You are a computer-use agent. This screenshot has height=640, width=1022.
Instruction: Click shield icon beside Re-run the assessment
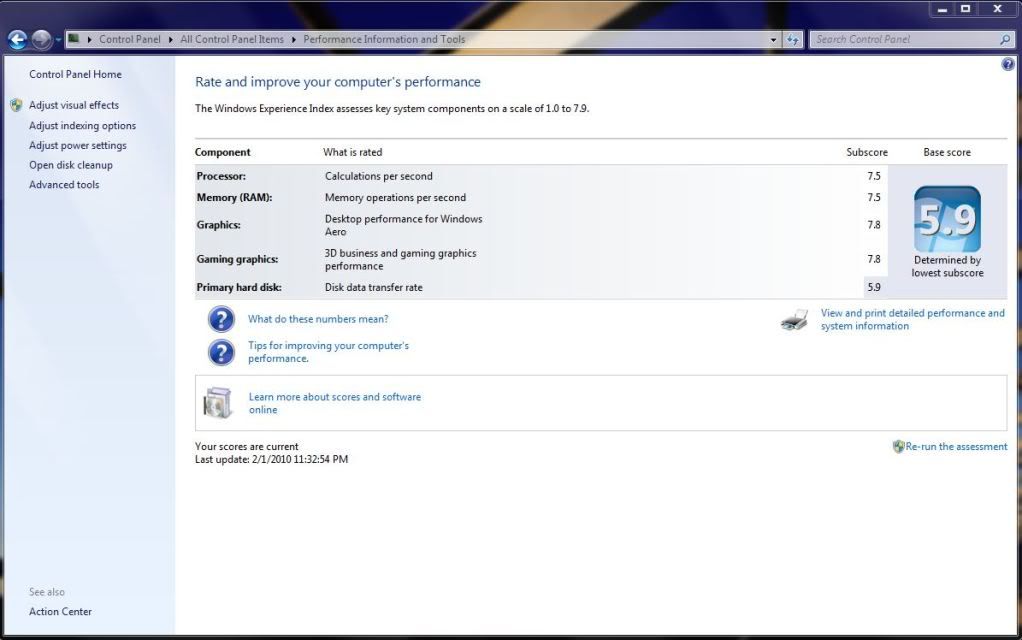[x=898, y=446]
